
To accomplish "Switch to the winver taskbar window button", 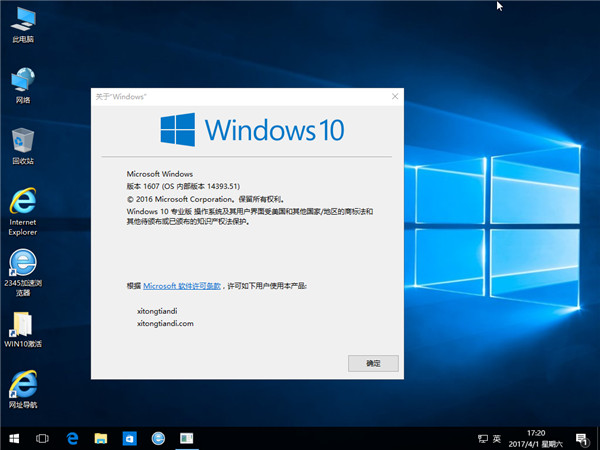I will pos(187,439).
